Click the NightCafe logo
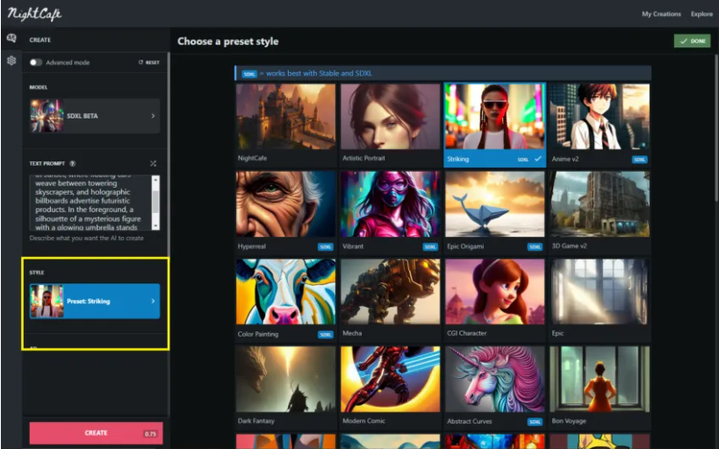Screen dimensions: 719x449 point(34,14)
